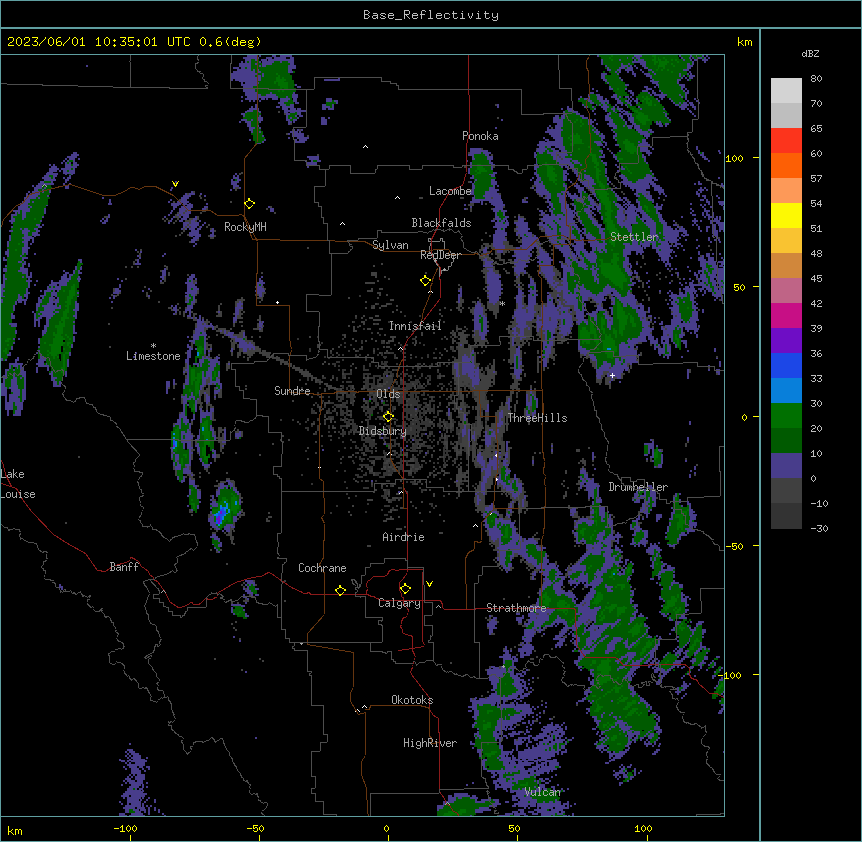This screenshot has width=862, height=842.
Task: Click the ThreeHills label
Action: click(x=537, y=418)
